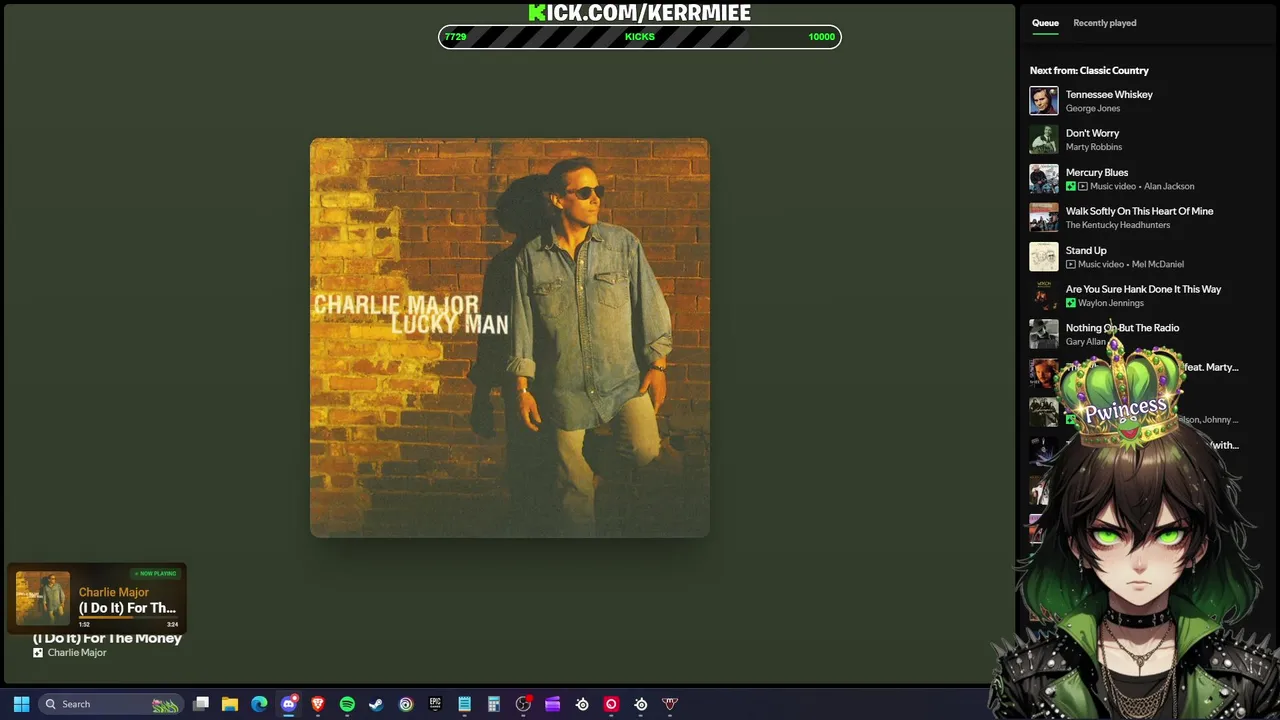Click the Kicks goal progress bar
The image size is (1280, 720).
point(640,37)
